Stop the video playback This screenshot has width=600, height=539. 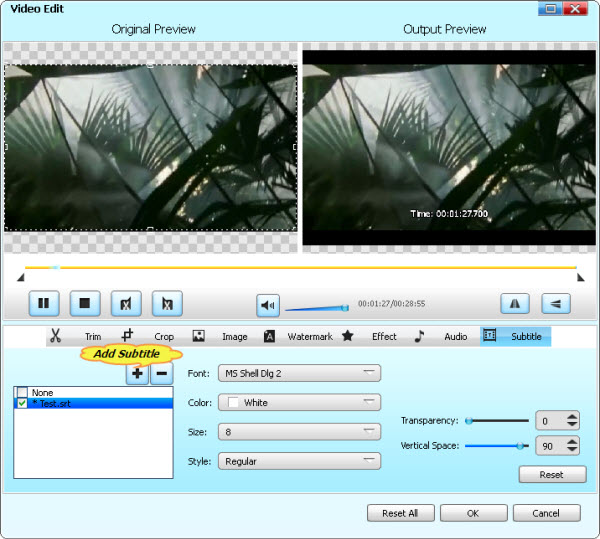click(85, 303)
